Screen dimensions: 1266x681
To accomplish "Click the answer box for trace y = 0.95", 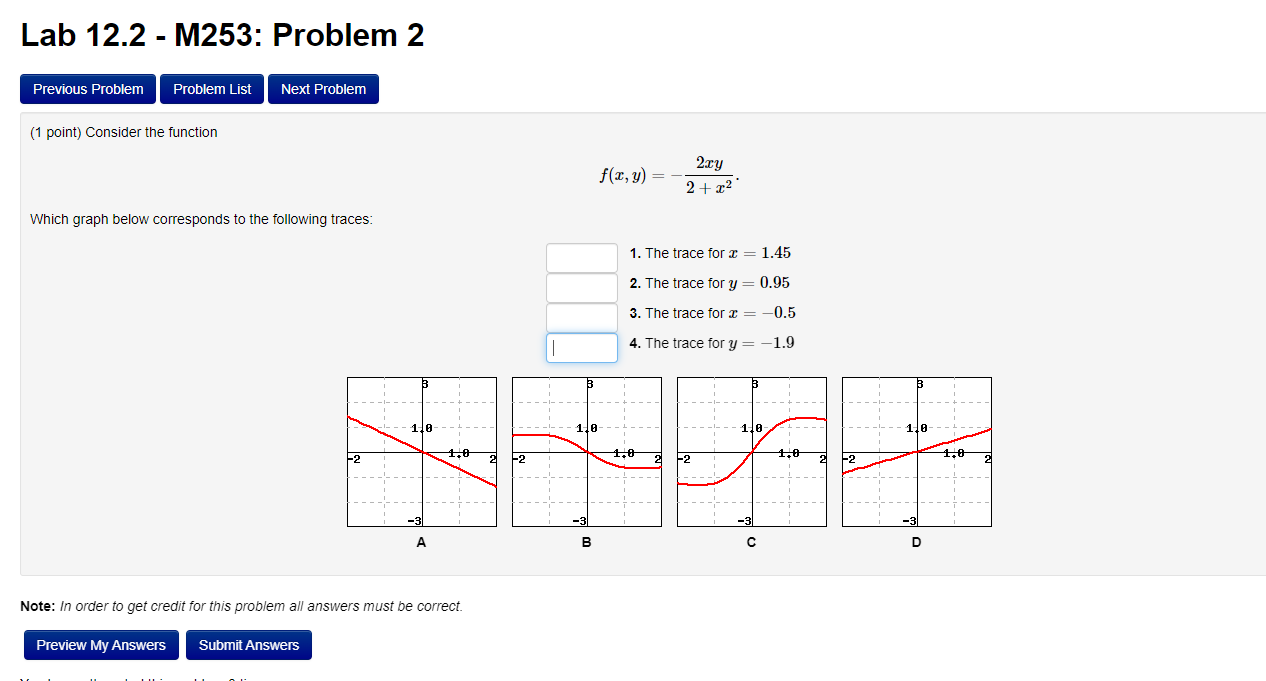I will point(581,287).
